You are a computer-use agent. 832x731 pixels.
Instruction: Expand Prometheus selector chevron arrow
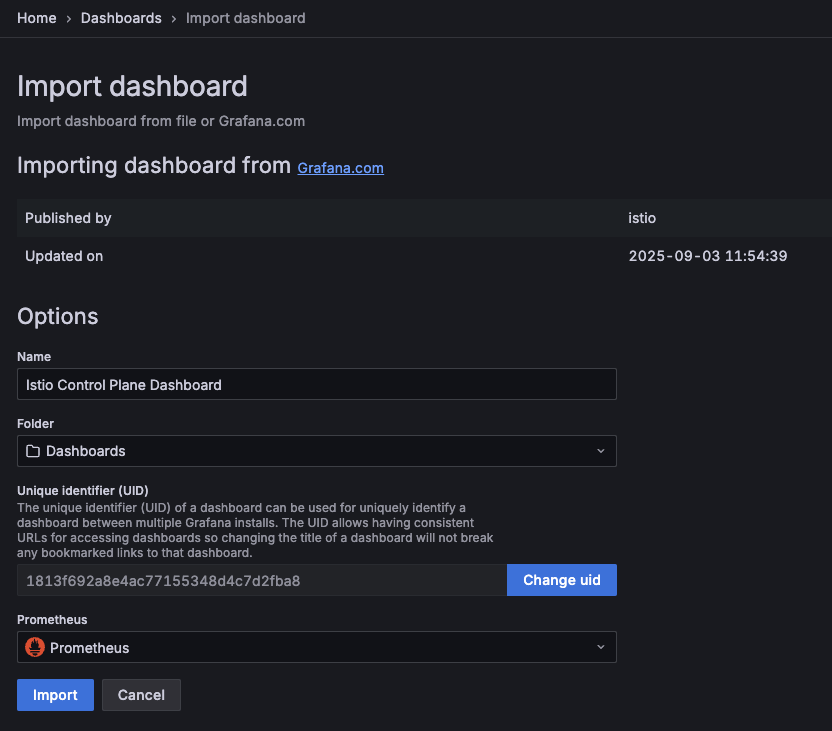tap(601, 647)
